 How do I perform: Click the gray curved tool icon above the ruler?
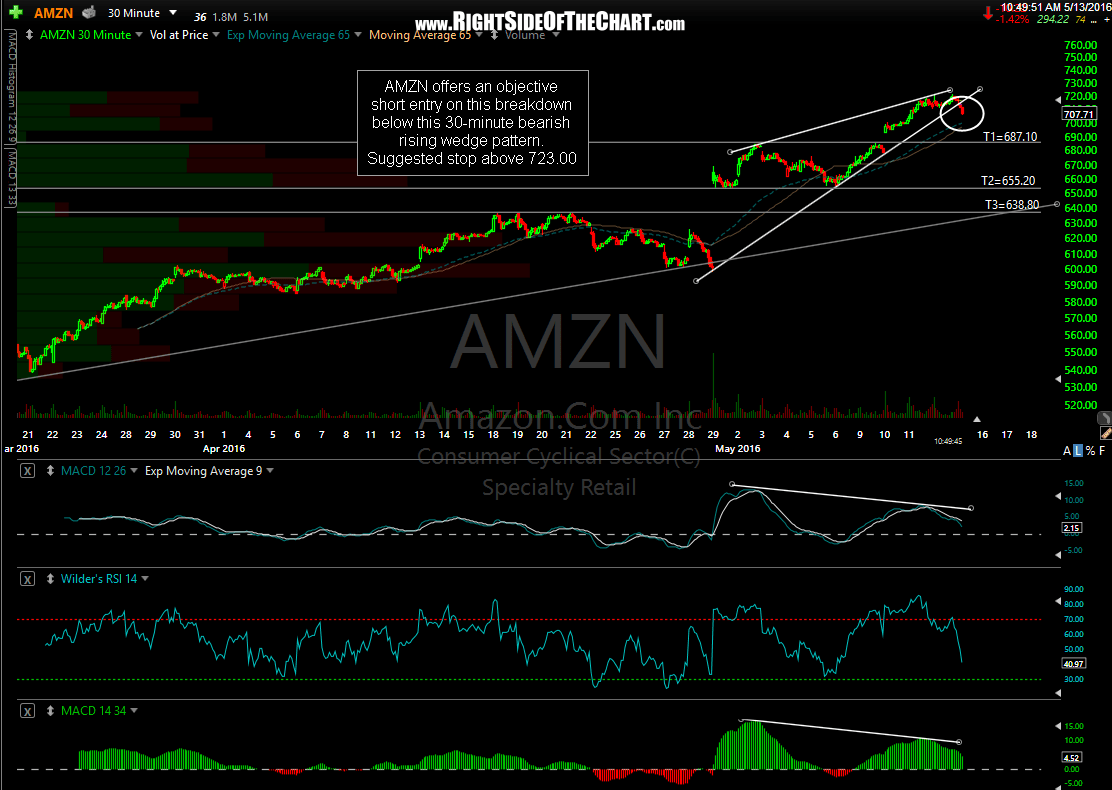point(1105,418)
